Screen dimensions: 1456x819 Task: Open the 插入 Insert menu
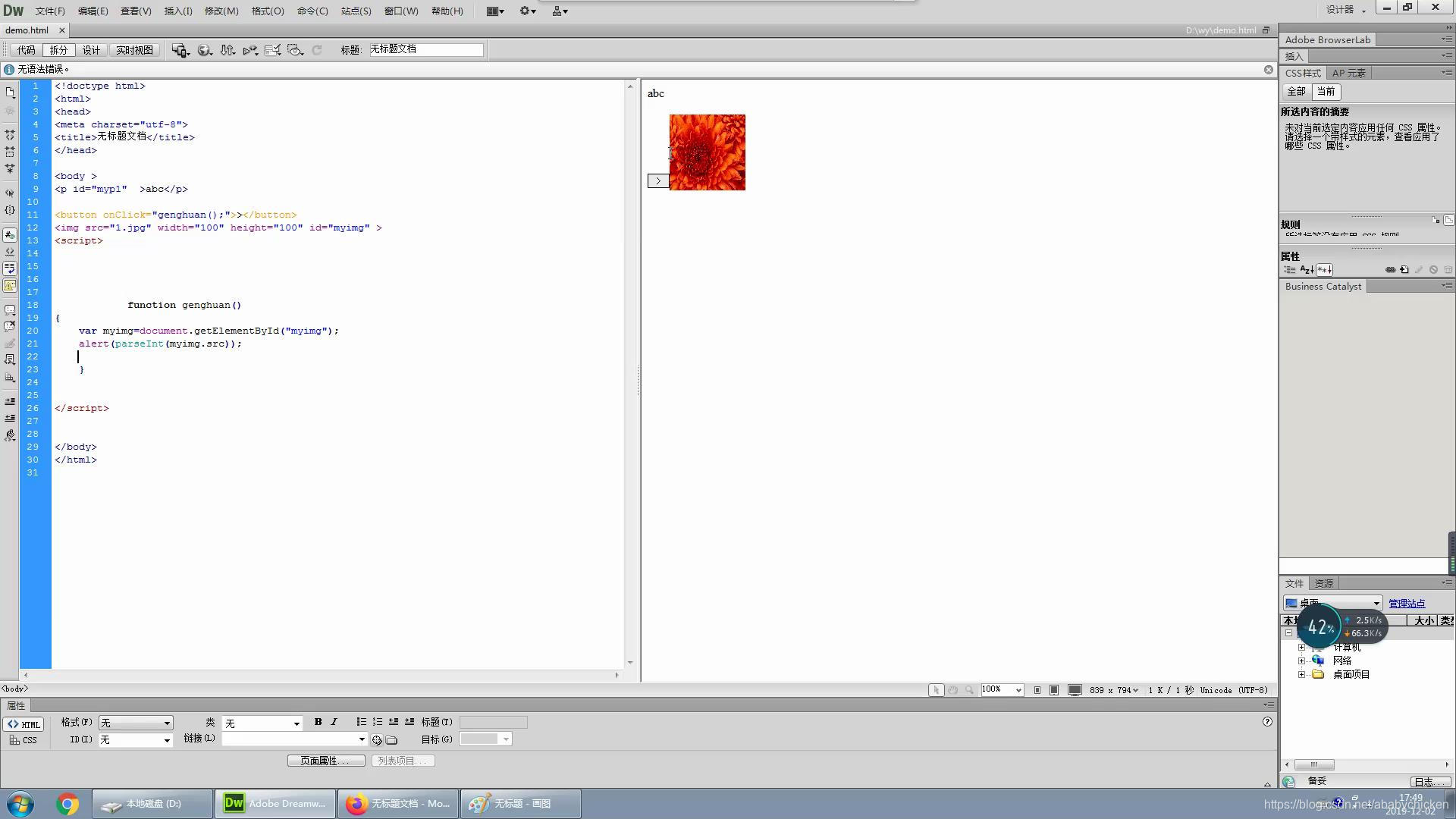pos(178,11)
